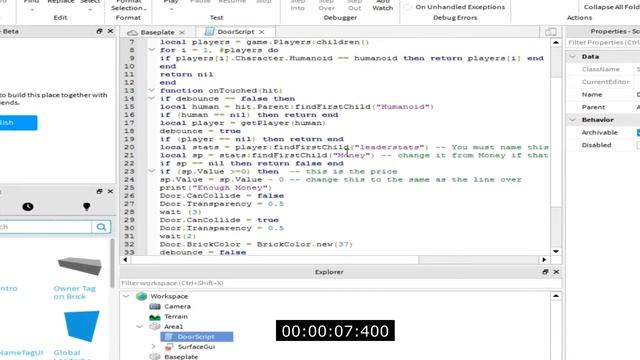Click scroll left arrow below script editor
Viewport: 640px width, 360px height.
point(125,260)
